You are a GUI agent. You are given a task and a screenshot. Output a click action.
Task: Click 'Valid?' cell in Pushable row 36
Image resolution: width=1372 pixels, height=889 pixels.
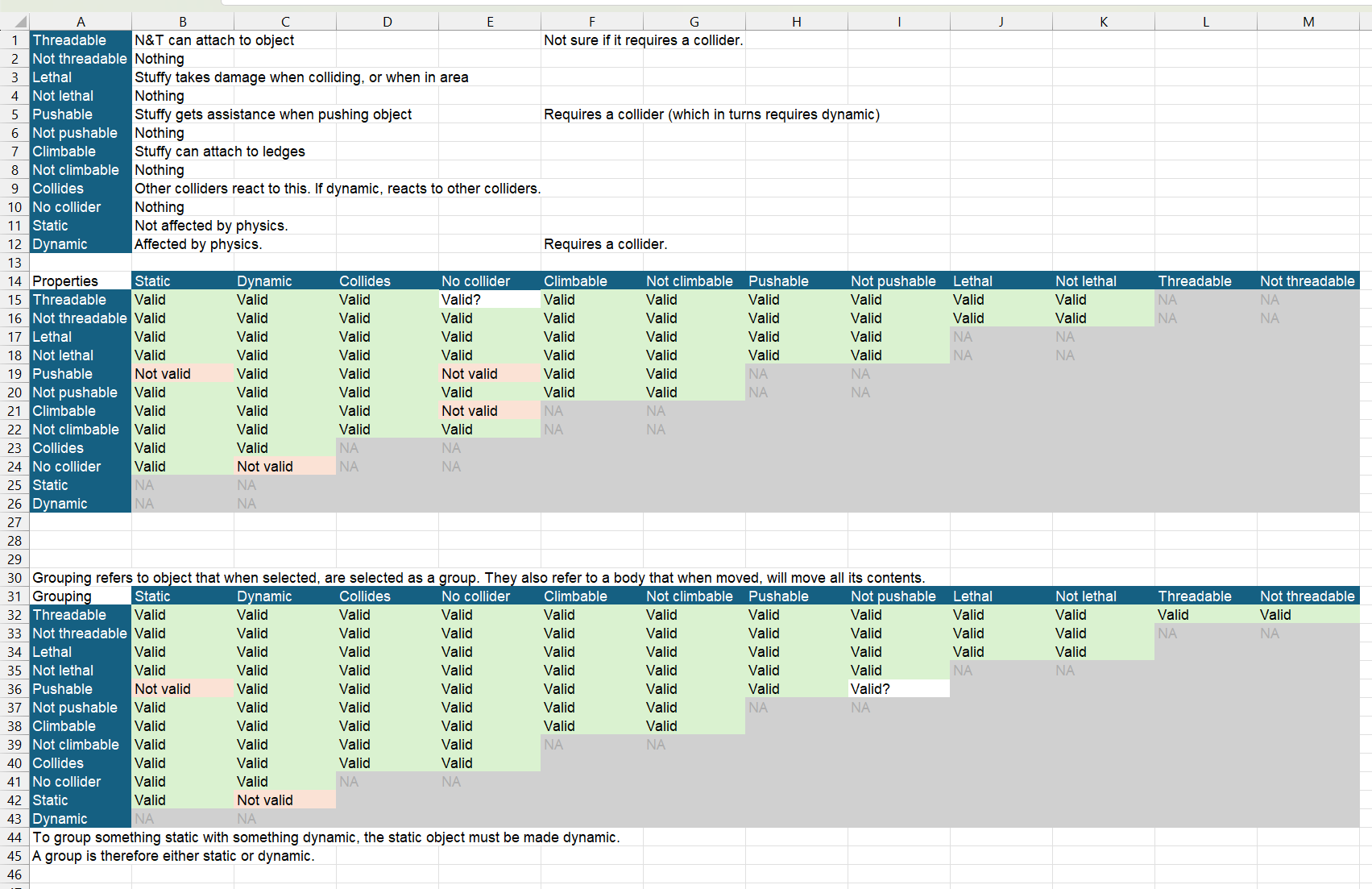899,689
